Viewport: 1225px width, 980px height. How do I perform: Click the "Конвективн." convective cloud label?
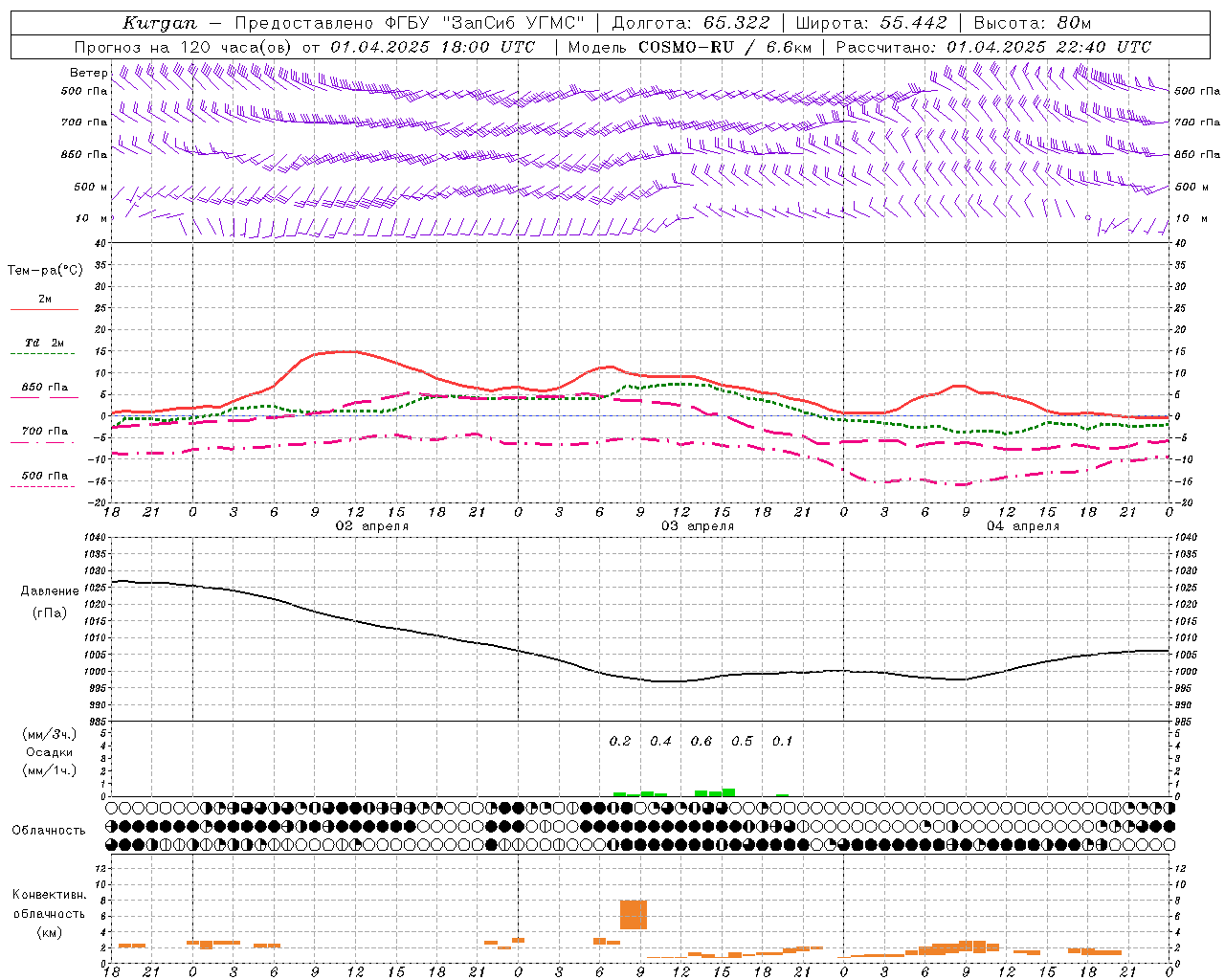click(50, 895)
